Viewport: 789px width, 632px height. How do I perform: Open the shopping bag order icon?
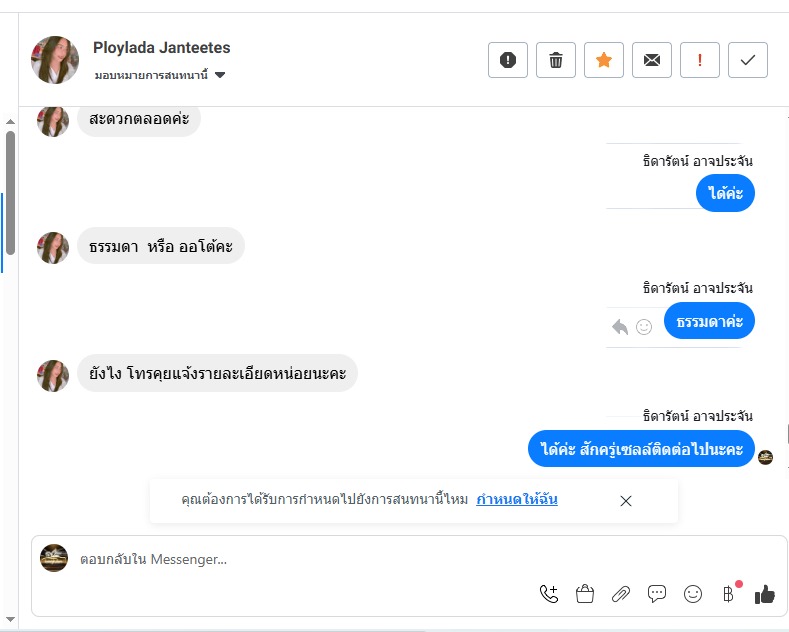(585, 594)
